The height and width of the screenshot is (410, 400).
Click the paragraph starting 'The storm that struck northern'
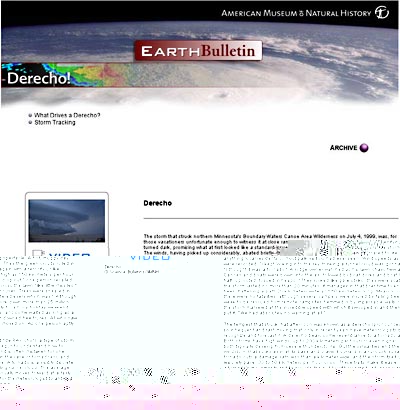pos(270,245)
